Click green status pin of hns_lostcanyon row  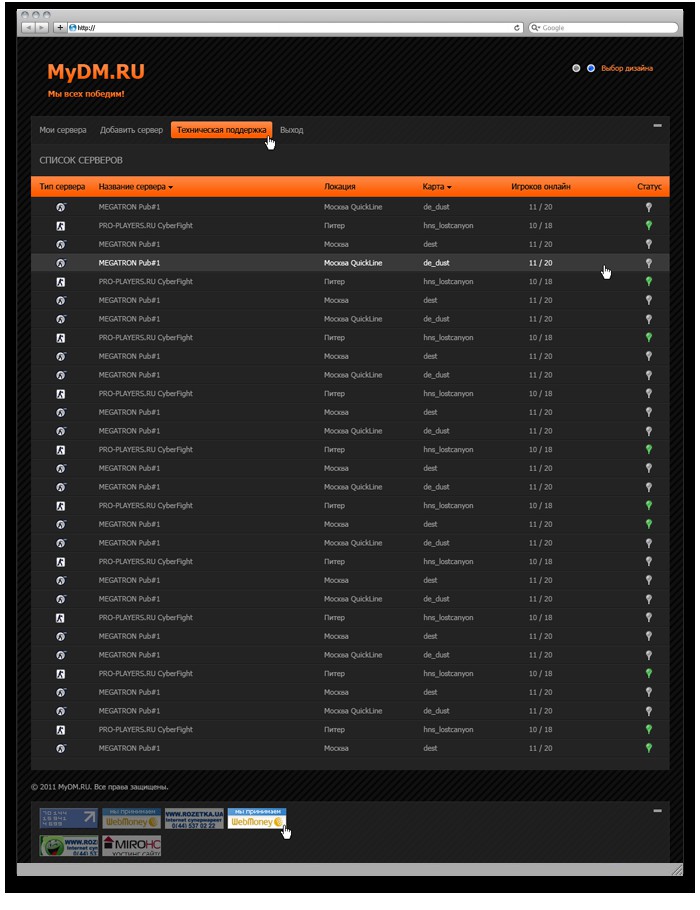(x=648, y=226)
